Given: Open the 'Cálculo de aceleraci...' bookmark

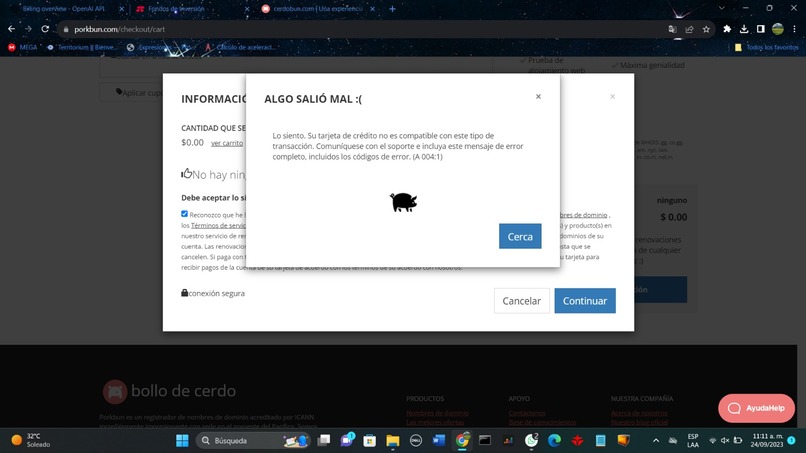Looking at the screenshot, I should (x=240, y=47).
